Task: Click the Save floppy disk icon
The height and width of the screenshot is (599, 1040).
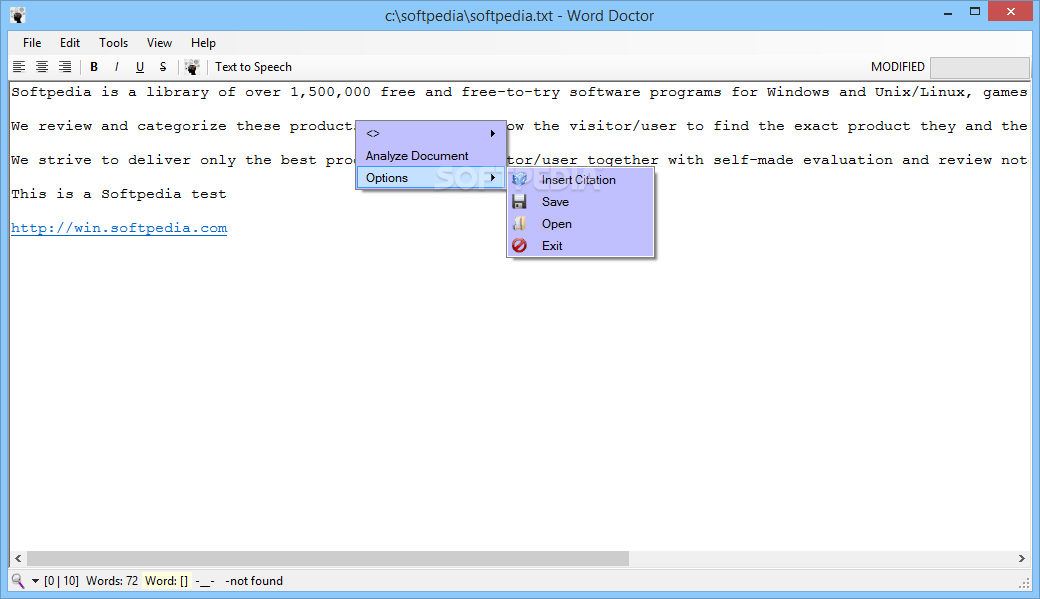Action: (519, 202)
